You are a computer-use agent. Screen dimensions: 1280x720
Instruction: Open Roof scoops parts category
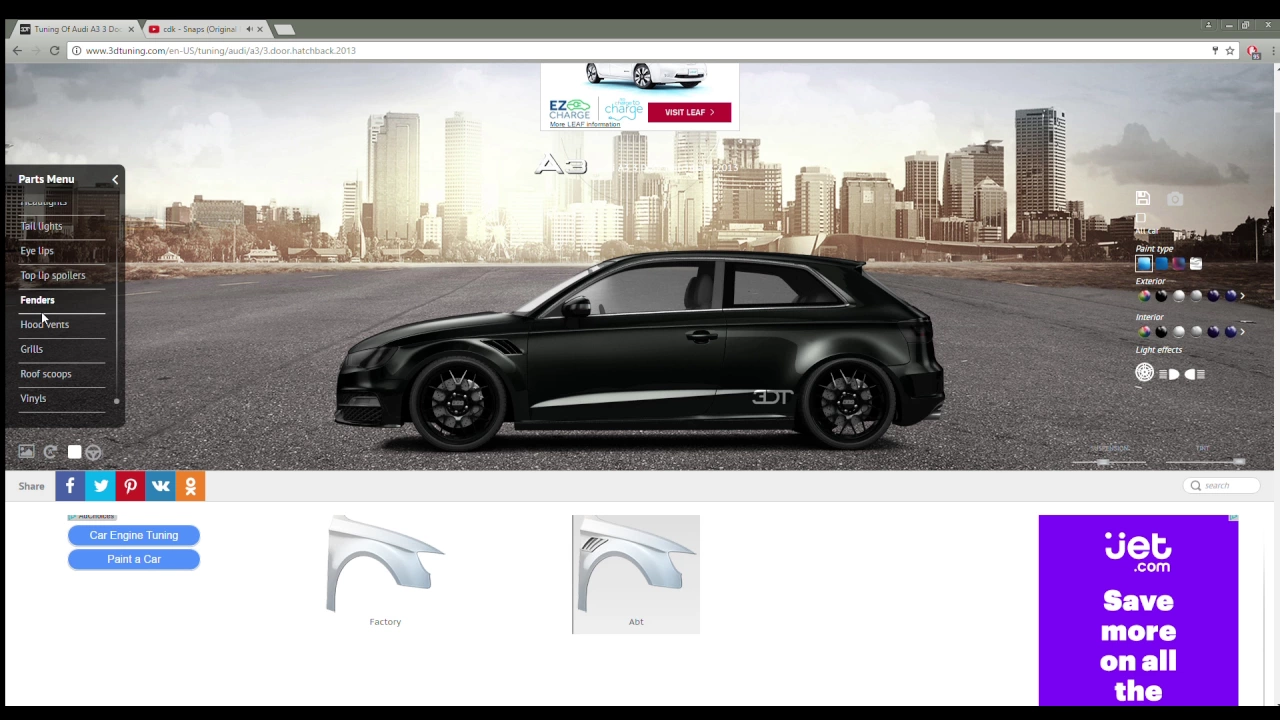click(x=46, y=374)
